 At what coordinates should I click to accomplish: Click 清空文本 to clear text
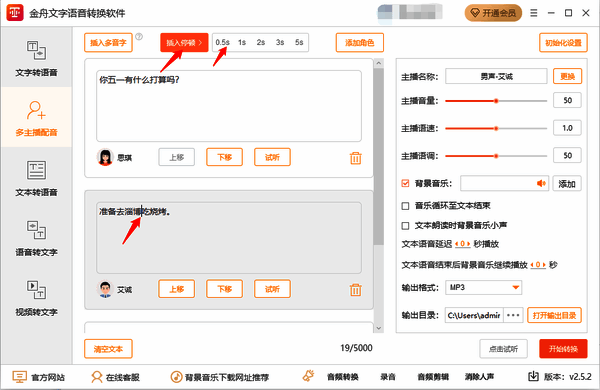[x=108, y=349]
